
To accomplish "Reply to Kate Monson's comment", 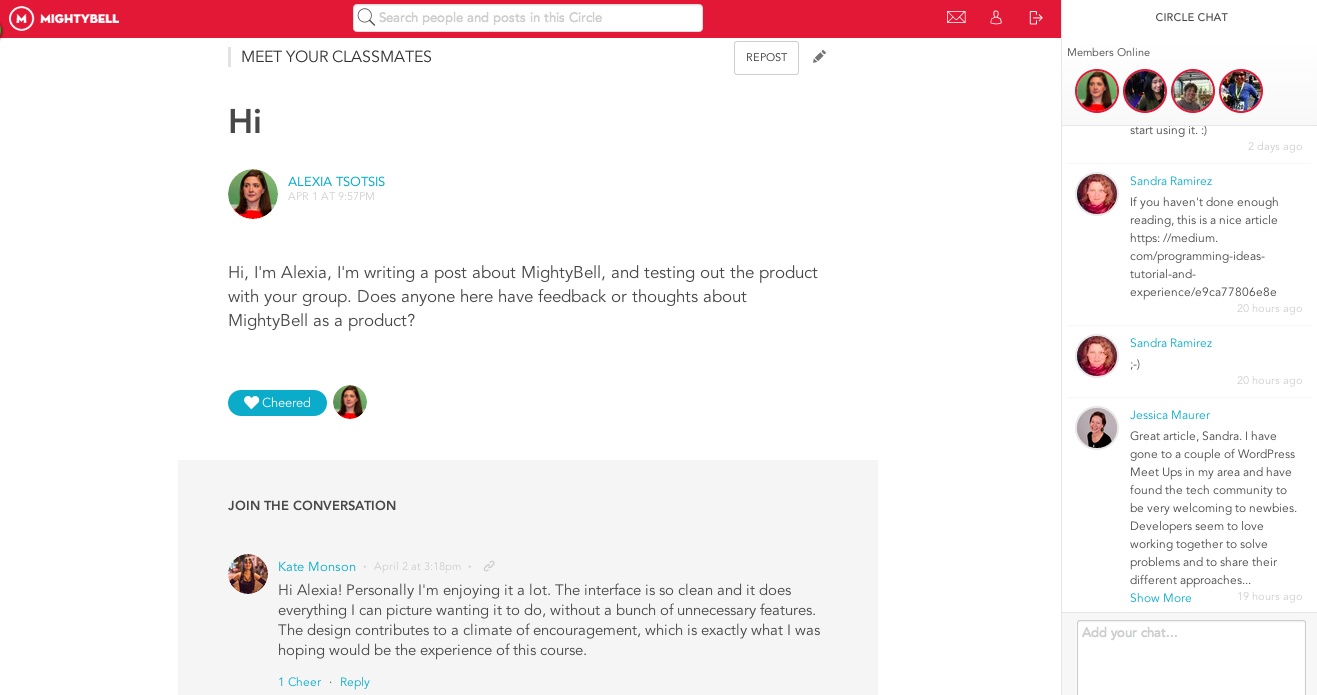I will point(354,682).
